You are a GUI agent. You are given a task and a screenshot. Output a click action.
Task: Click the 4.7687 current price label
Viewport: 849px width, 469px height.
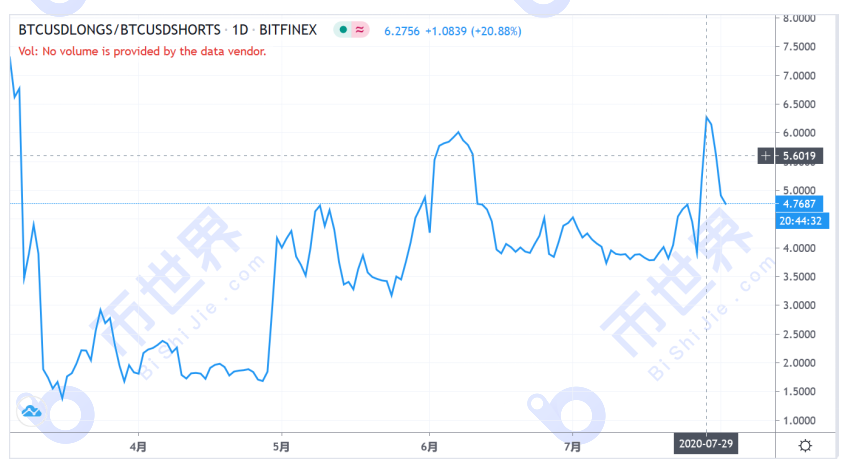pos(799,204)
